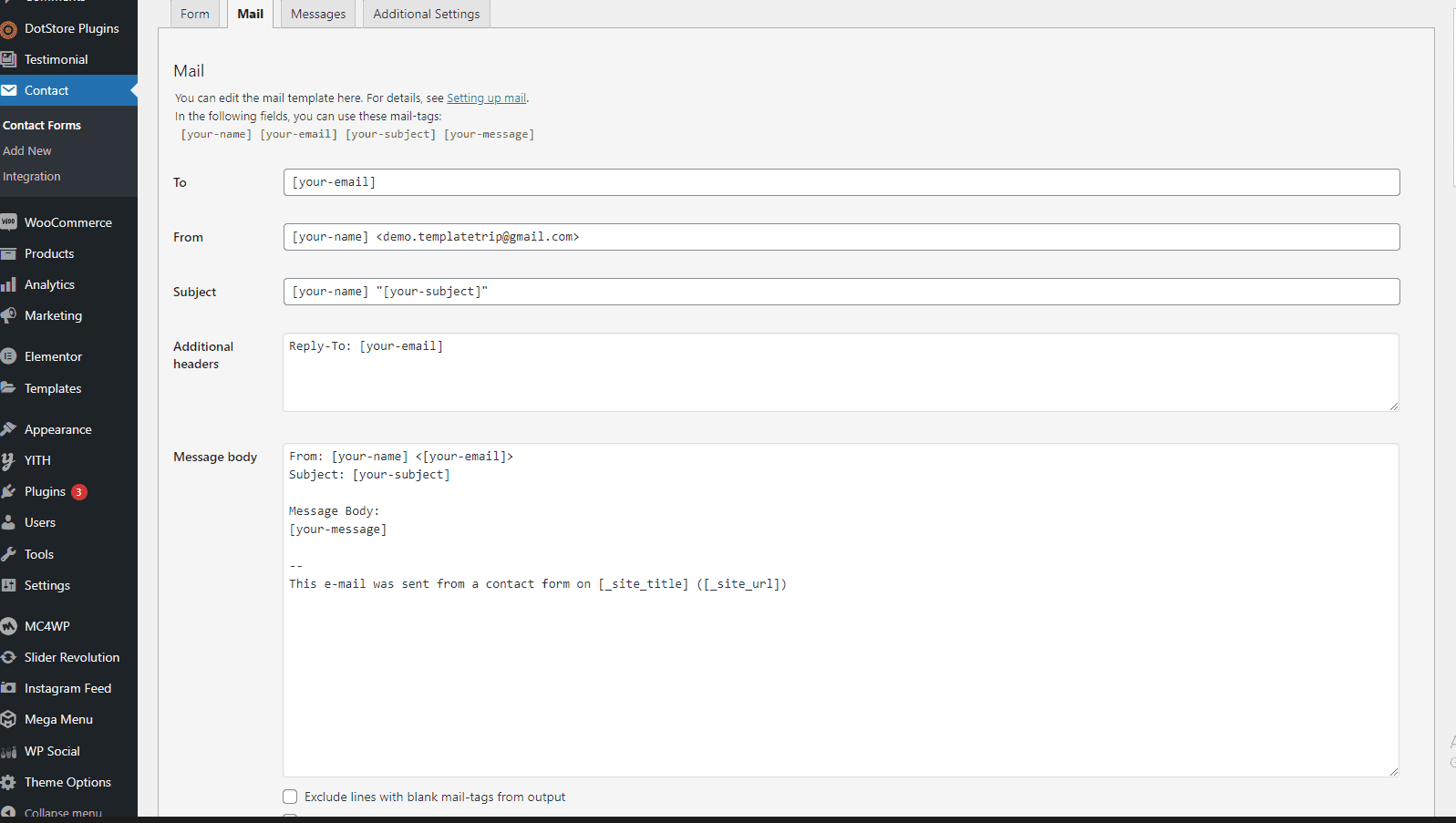
Task: Click the Marketing megaphone icon
Action: click(8, 315)
